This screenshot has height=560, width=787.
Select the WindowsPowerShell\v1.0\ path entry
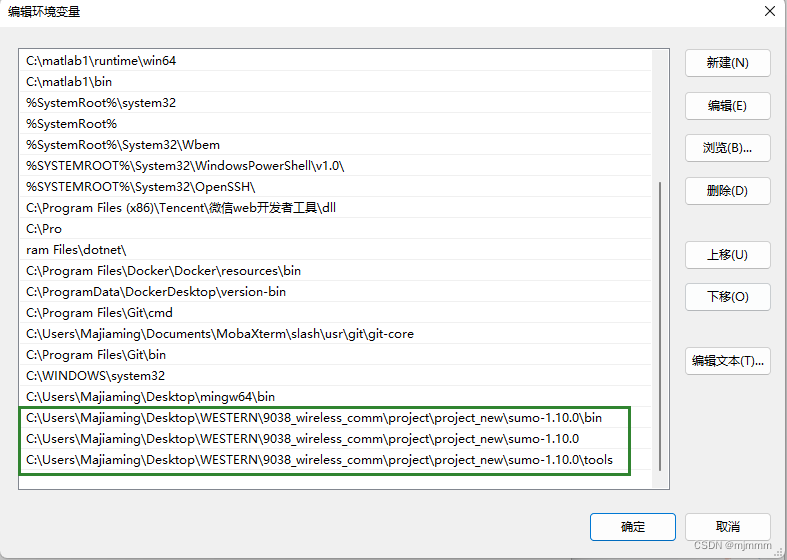click(x=335, y=166)
